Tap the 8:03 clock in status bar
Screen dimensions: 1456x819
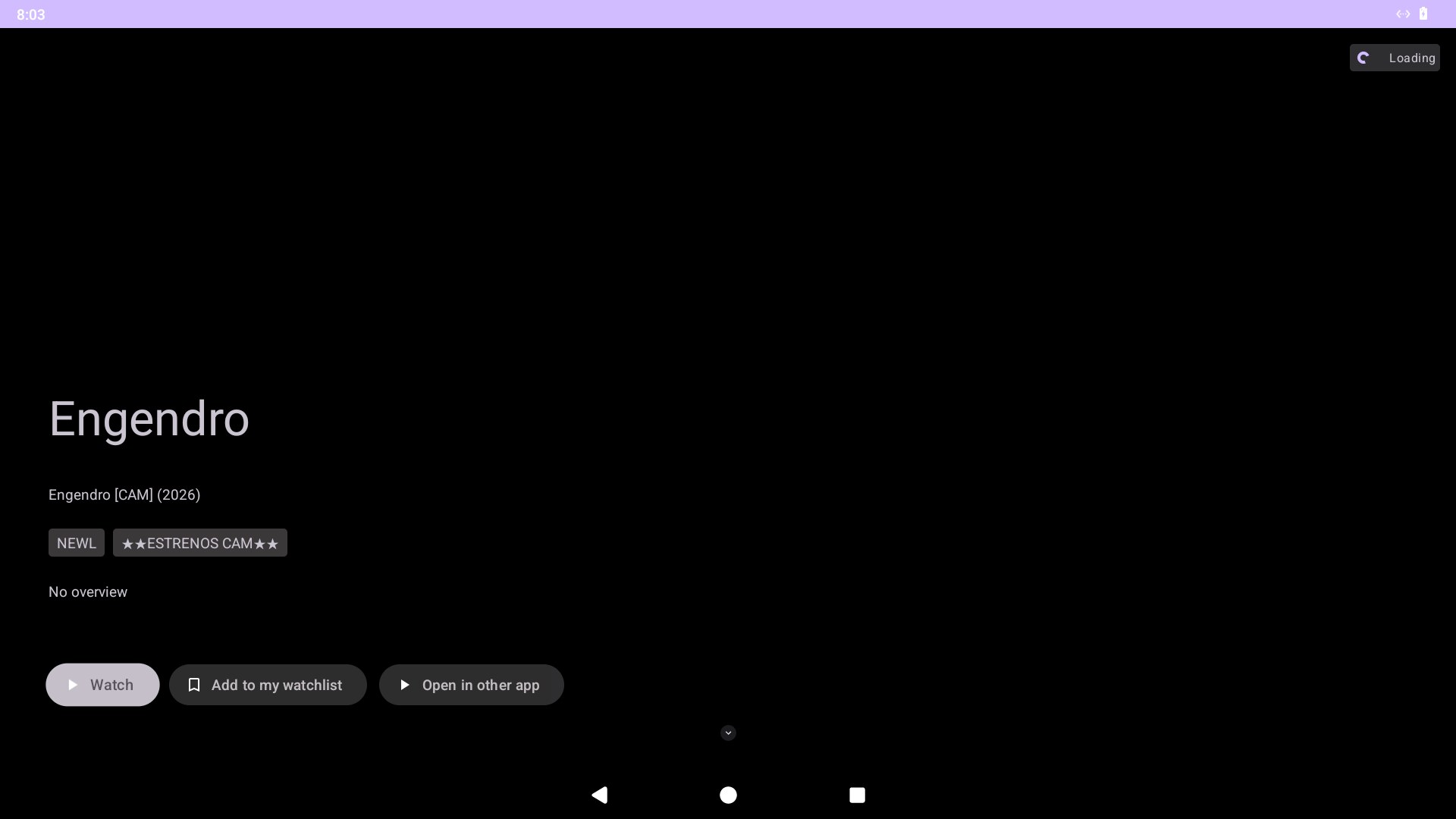click(31, 14)
